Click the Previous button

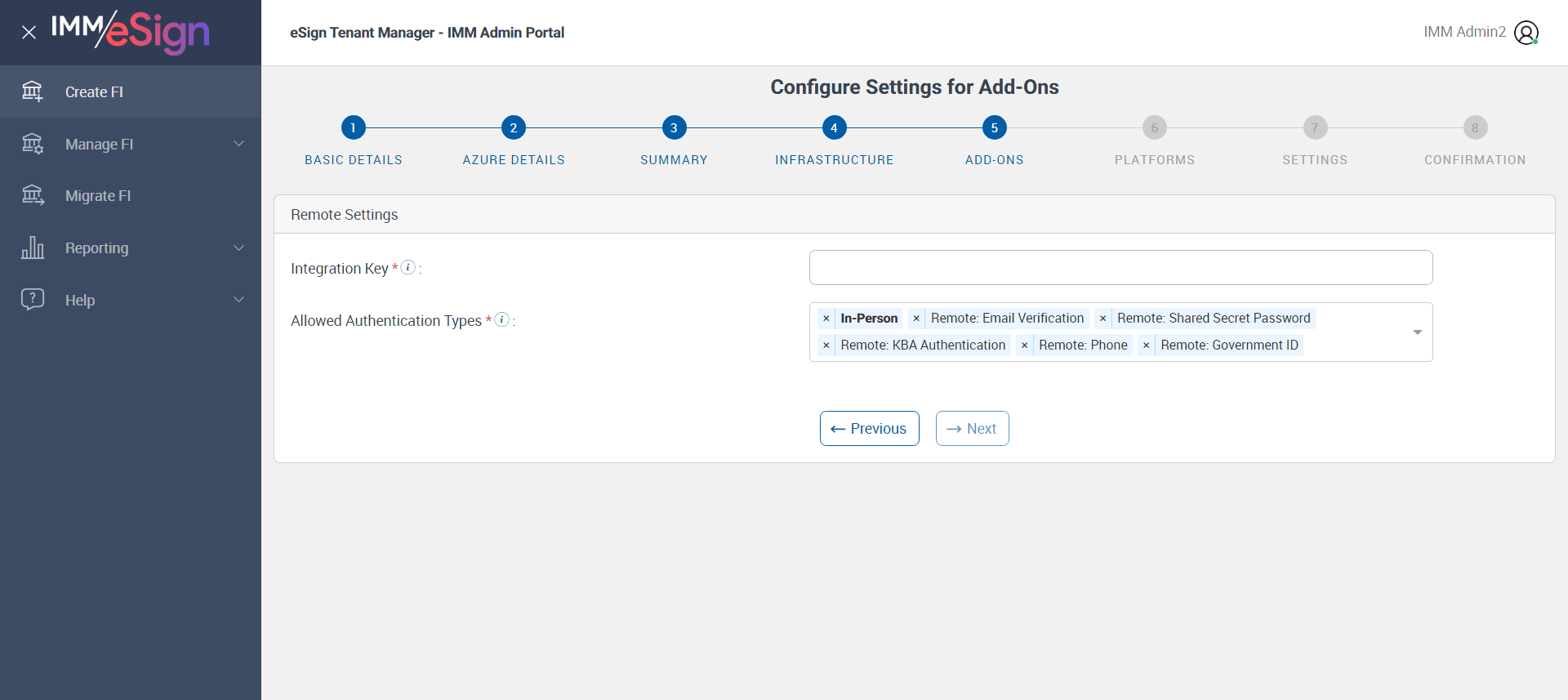869,429
